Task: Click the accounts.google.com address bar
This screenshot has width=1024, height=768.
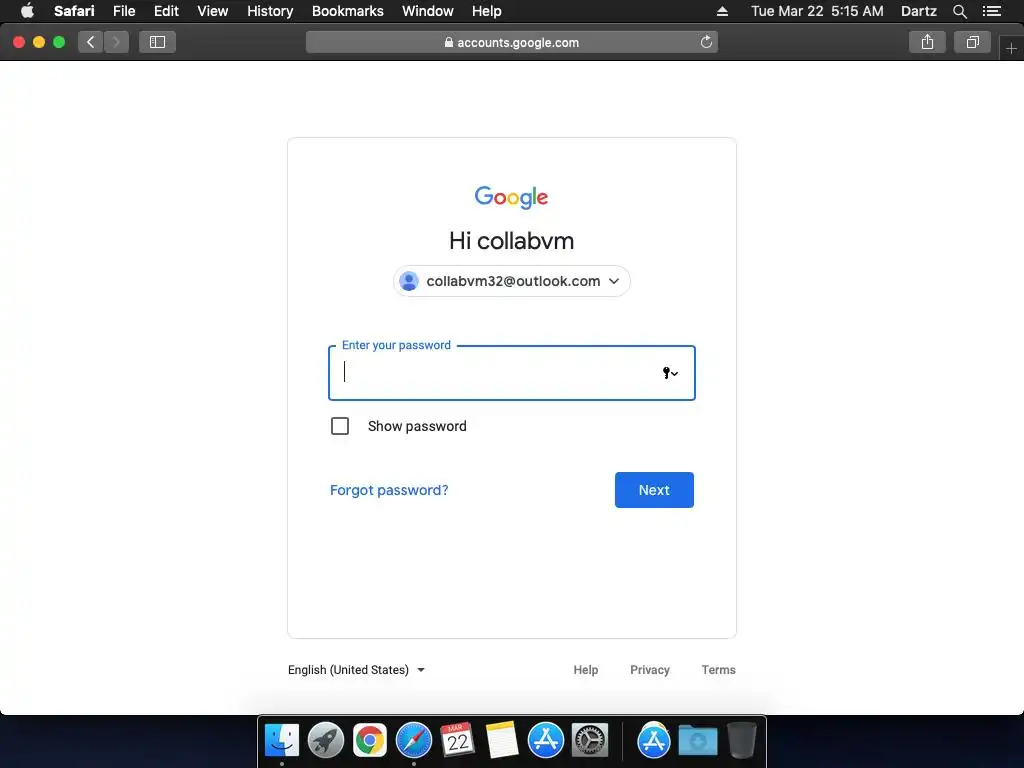Action: (511, 42)
